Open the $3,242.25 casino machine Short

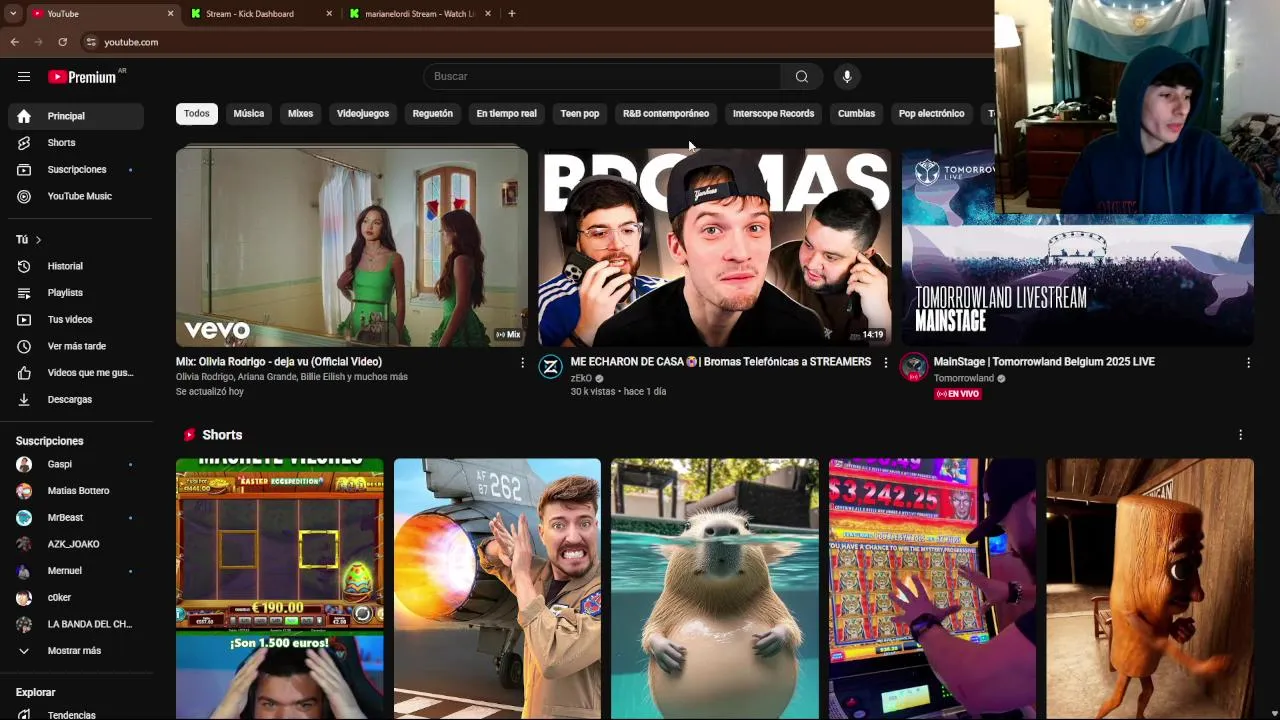coord(932,588)
